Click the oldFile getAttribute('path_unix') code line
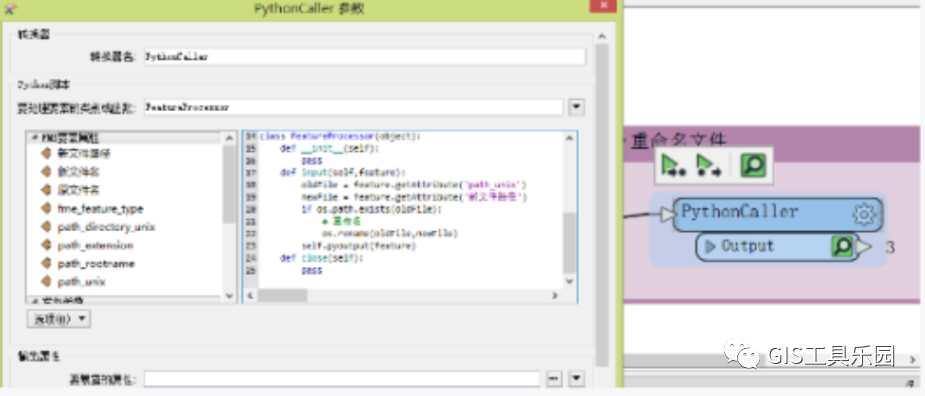925x396 pixels. pyautogui.click(x=414, y=185)
